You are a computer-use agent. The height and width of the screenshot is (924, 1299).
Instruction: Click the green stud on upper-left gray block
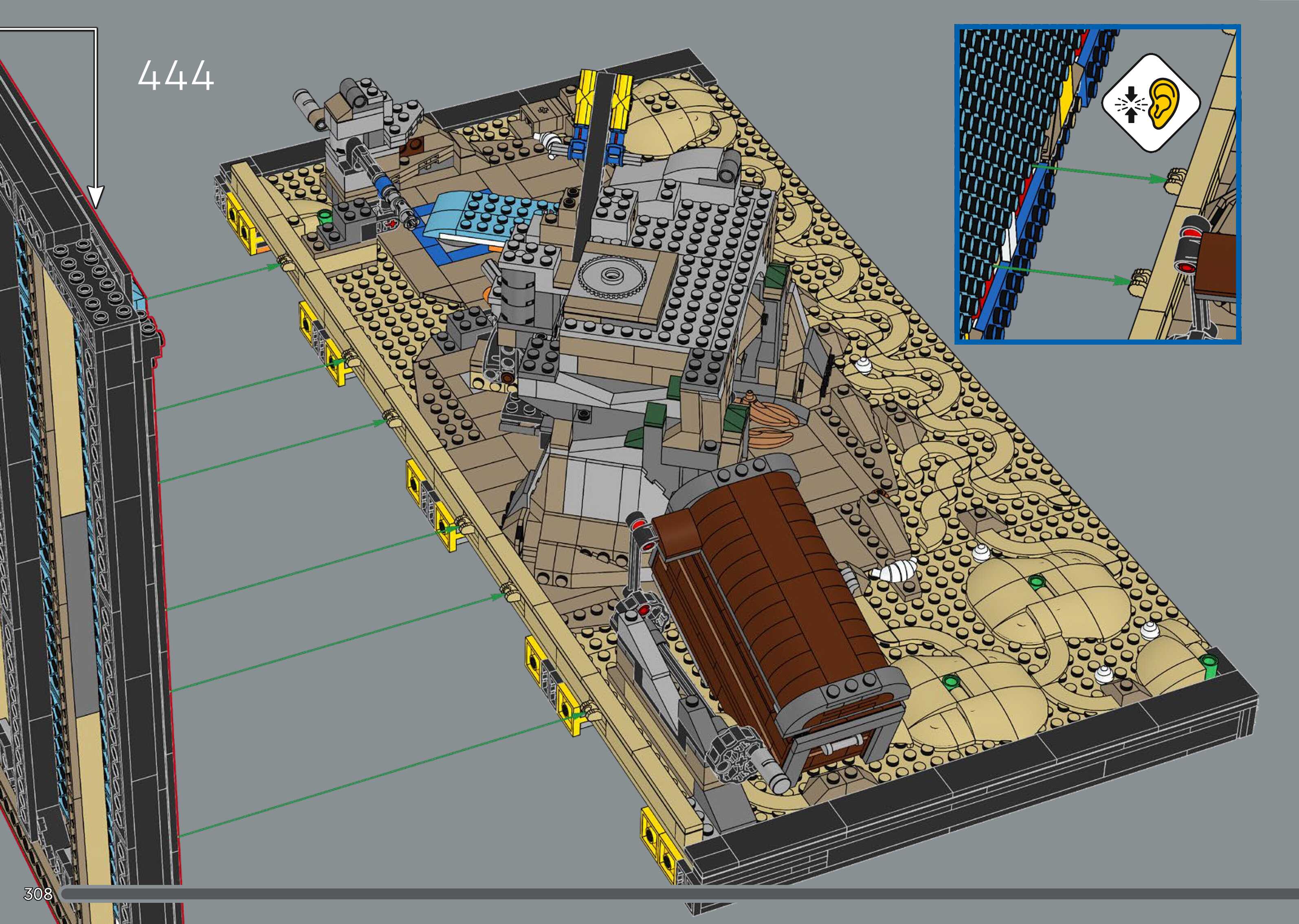[325, 216]
